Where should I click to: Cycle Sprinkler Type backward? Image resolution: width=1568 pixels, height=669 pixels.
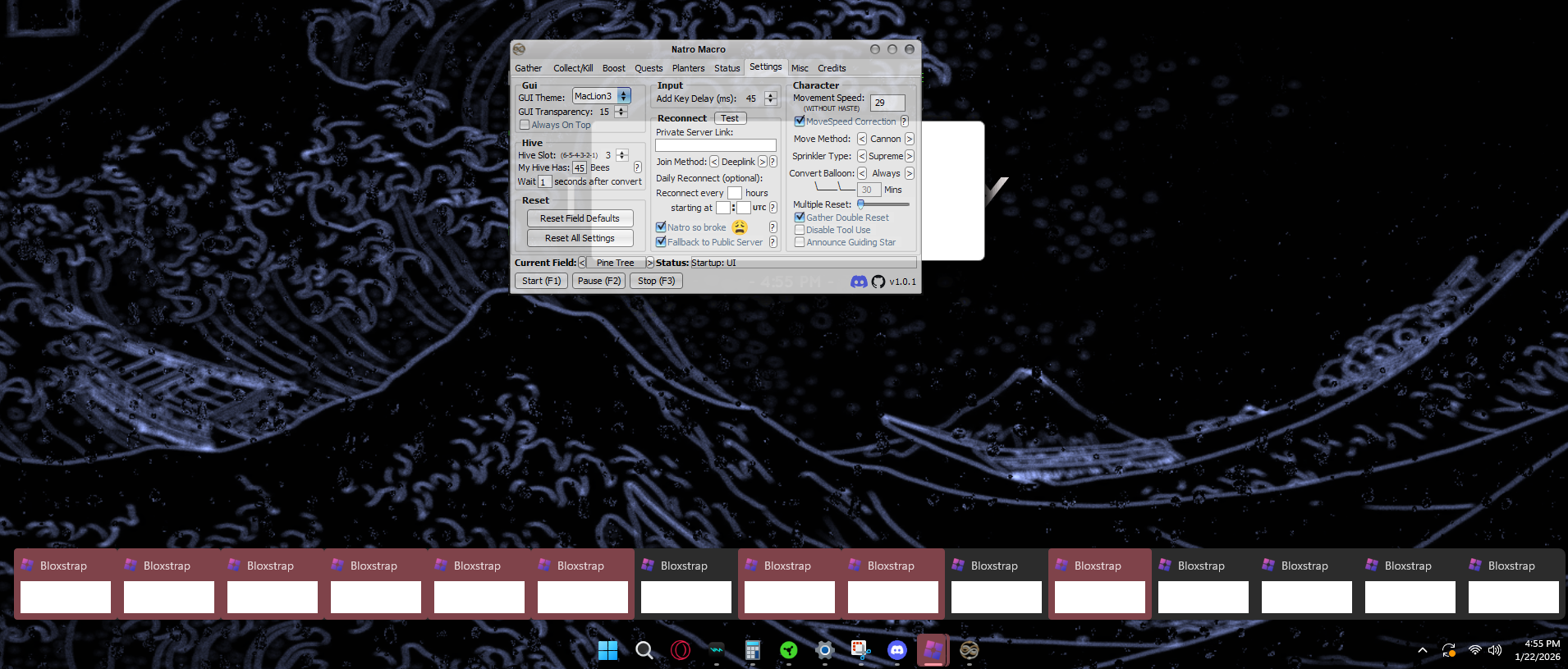[x=862, y=156]
